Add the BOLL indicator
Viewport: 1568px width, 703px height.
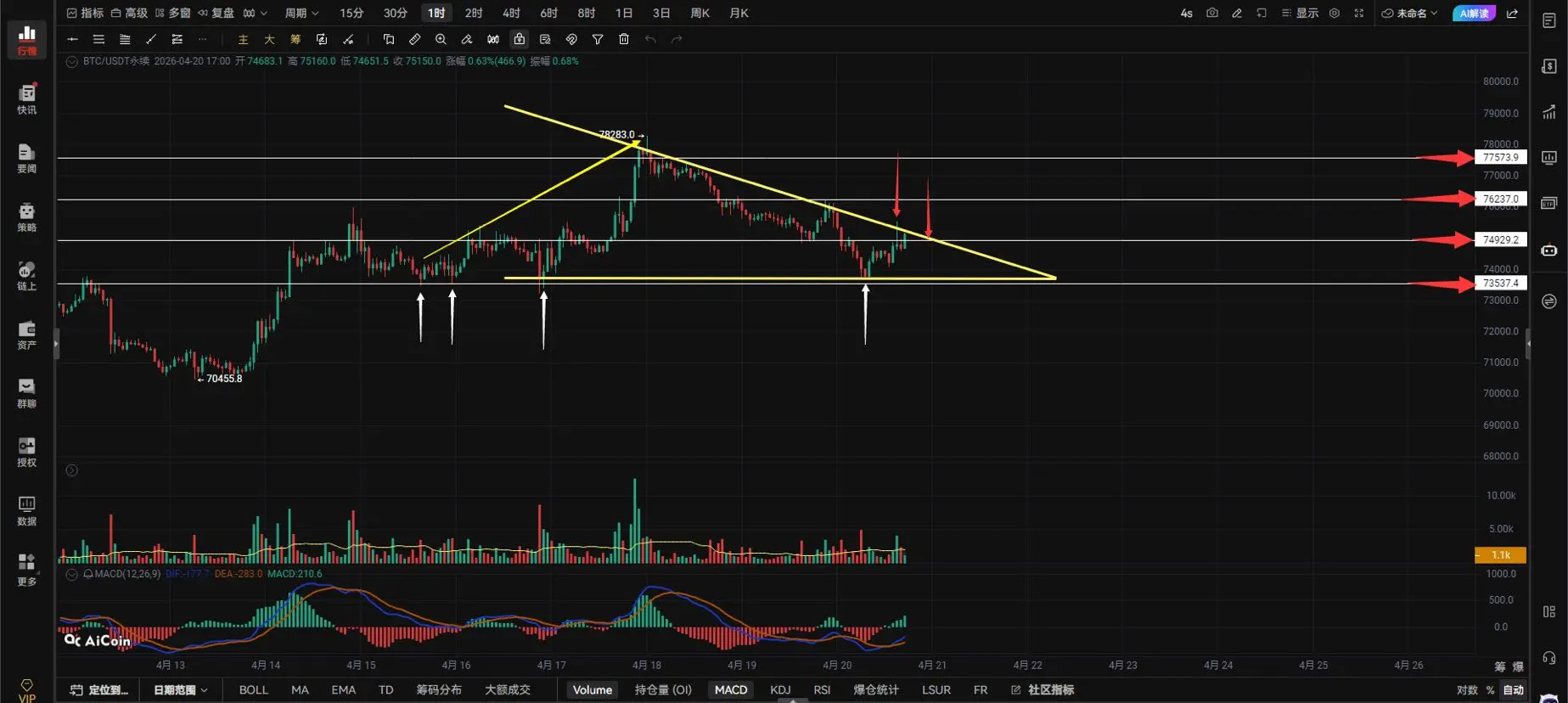(x=254, y=690)
